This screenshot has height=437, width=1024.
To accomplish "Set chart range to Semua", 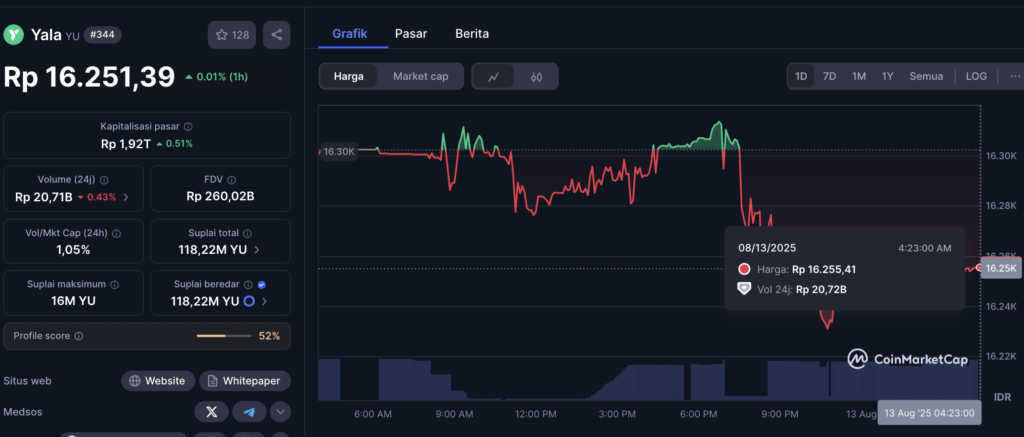I will (x=926, y=76).
